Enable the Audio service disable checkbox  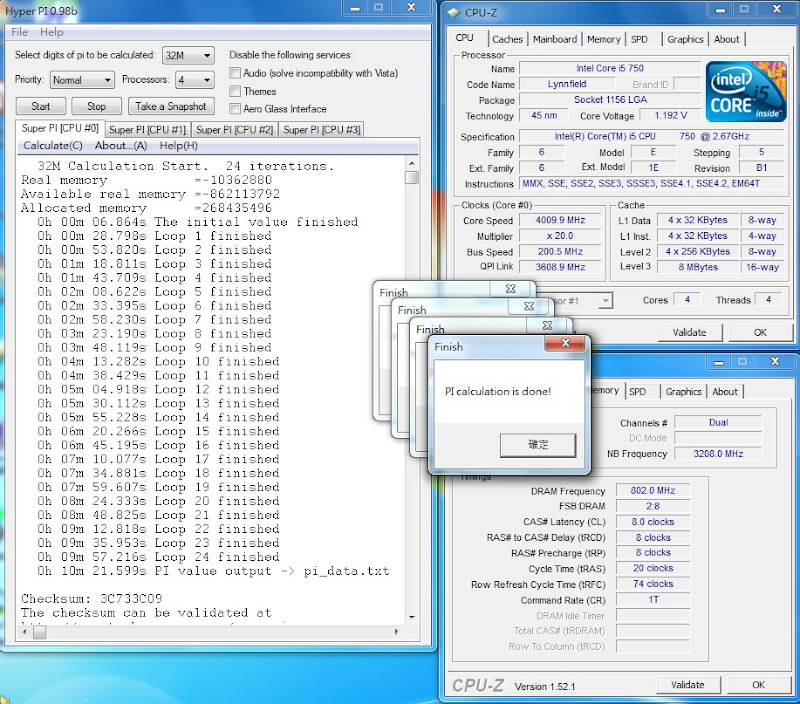[235, 73]
